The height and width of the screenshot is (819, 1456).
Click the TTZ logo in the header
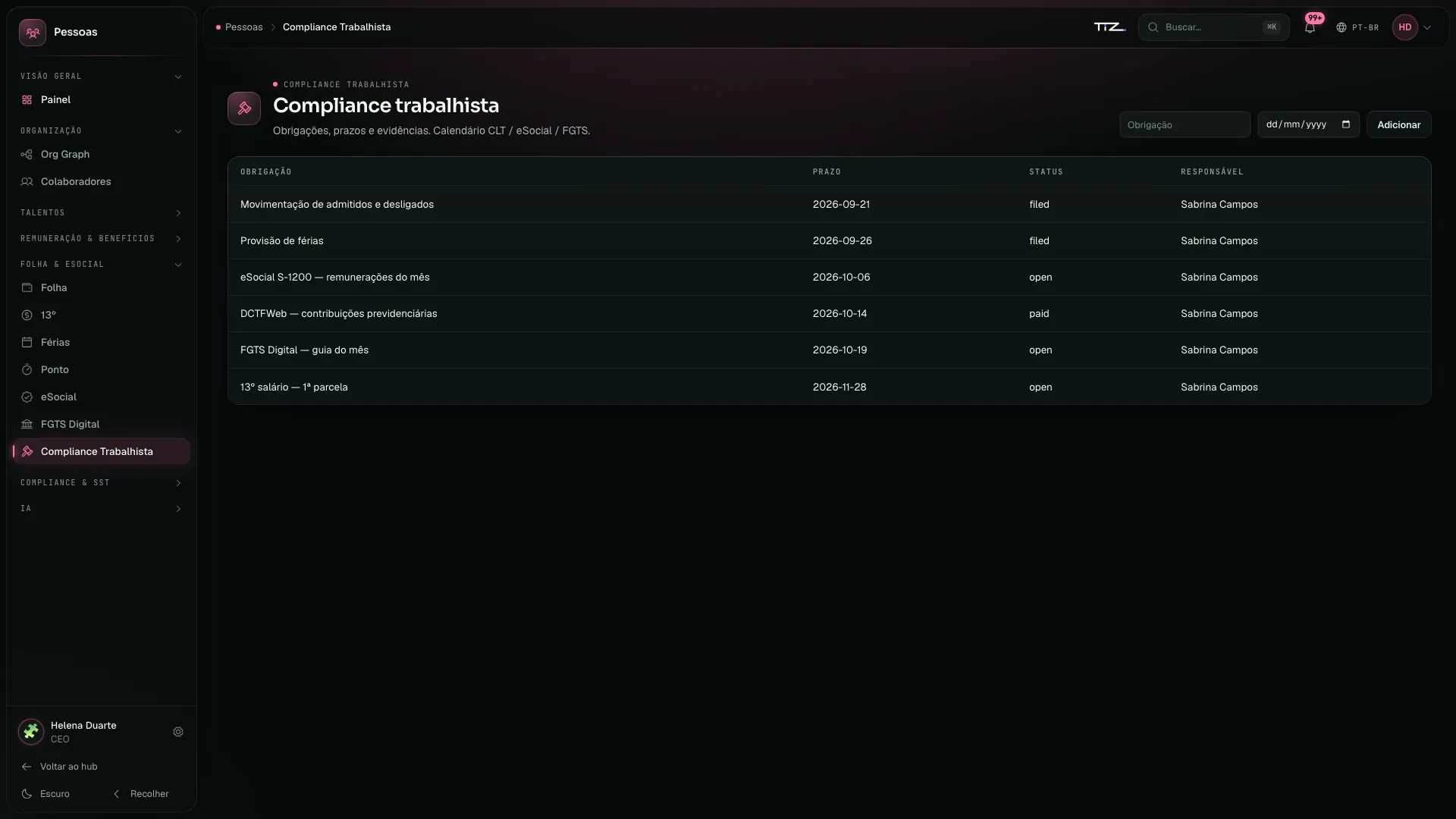tap(1109, 27)
